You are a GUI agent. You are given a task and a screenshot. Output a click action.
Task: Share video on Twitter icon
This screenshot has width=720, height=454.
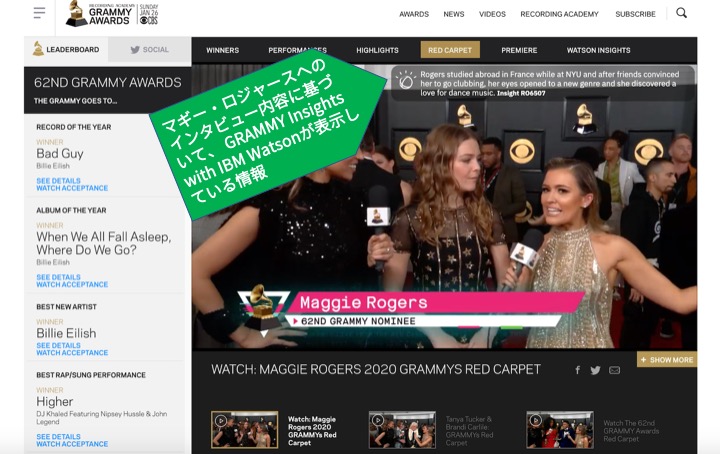pos(596,370)
